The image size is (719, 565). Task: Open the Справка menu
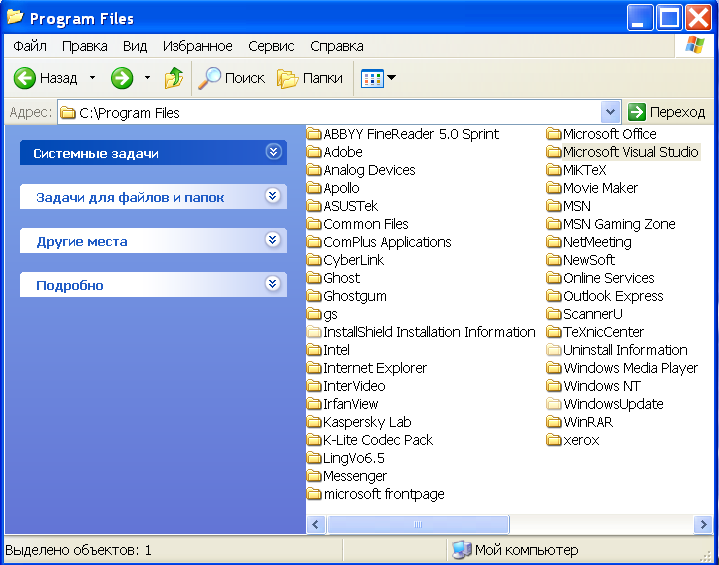(x=337, y=46)
